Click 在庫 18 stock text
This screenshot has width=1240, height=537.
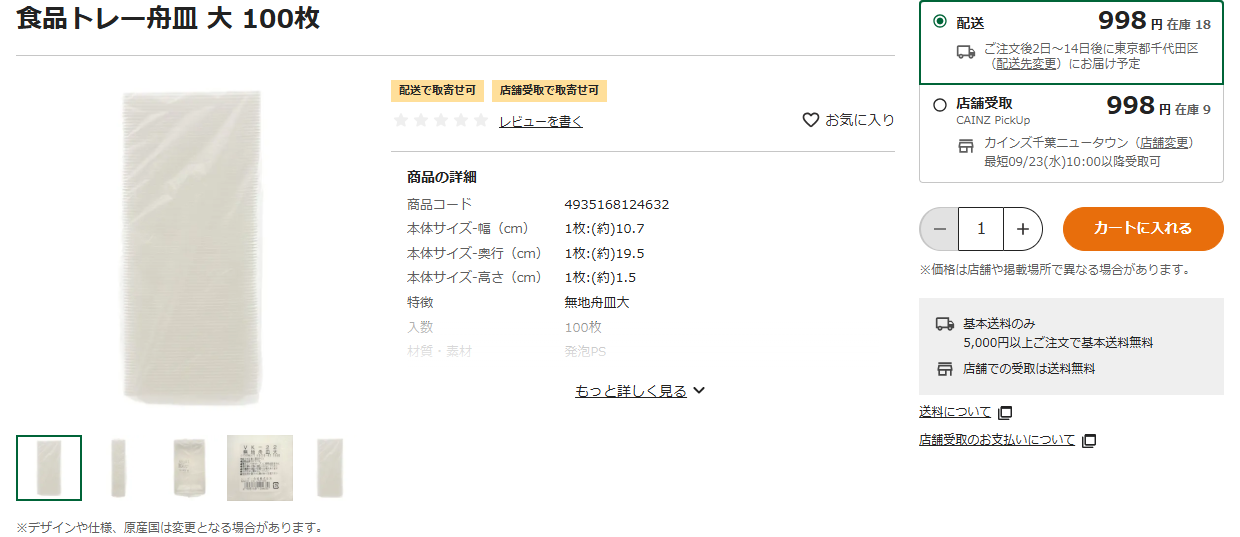pos(1189,24)
